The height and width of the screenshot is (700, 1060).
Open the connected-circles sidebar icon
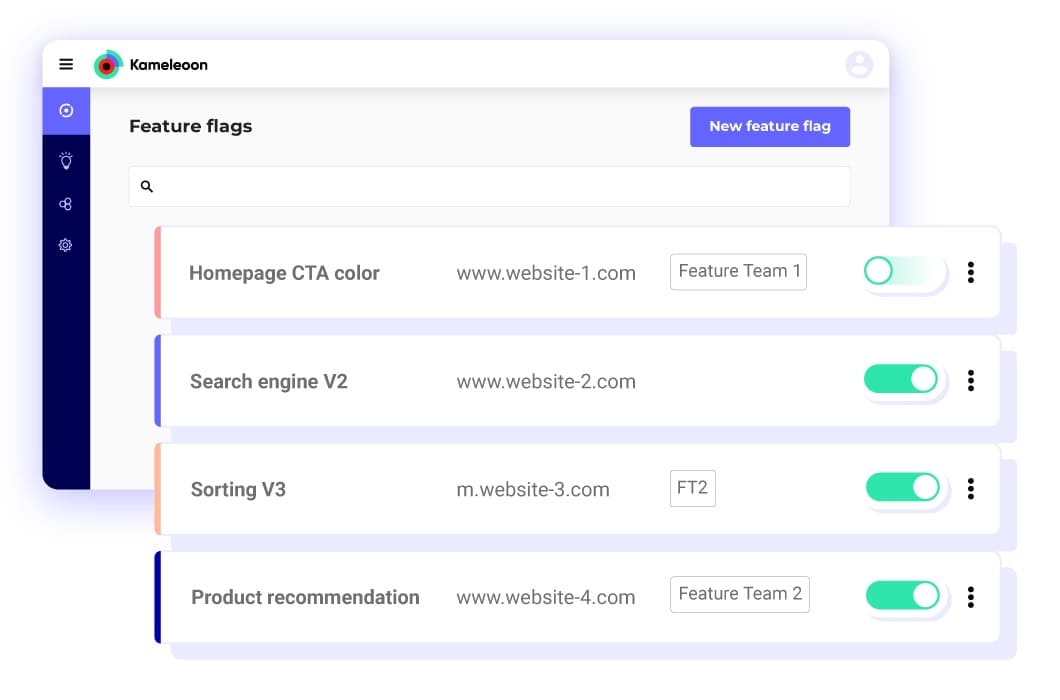coord(66,204)
